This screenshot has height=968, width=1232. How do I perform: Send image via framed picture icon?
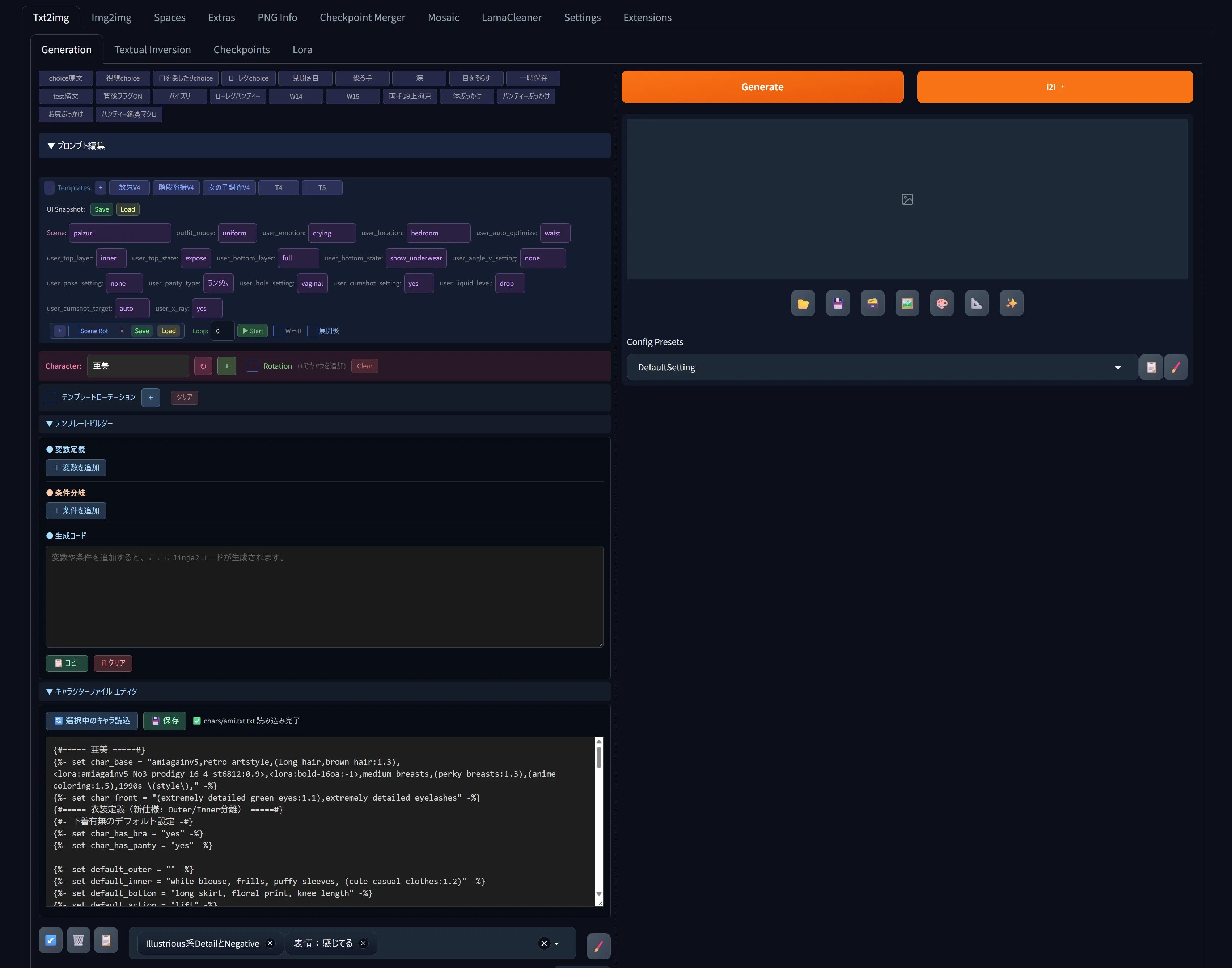[x=907, y=303]
